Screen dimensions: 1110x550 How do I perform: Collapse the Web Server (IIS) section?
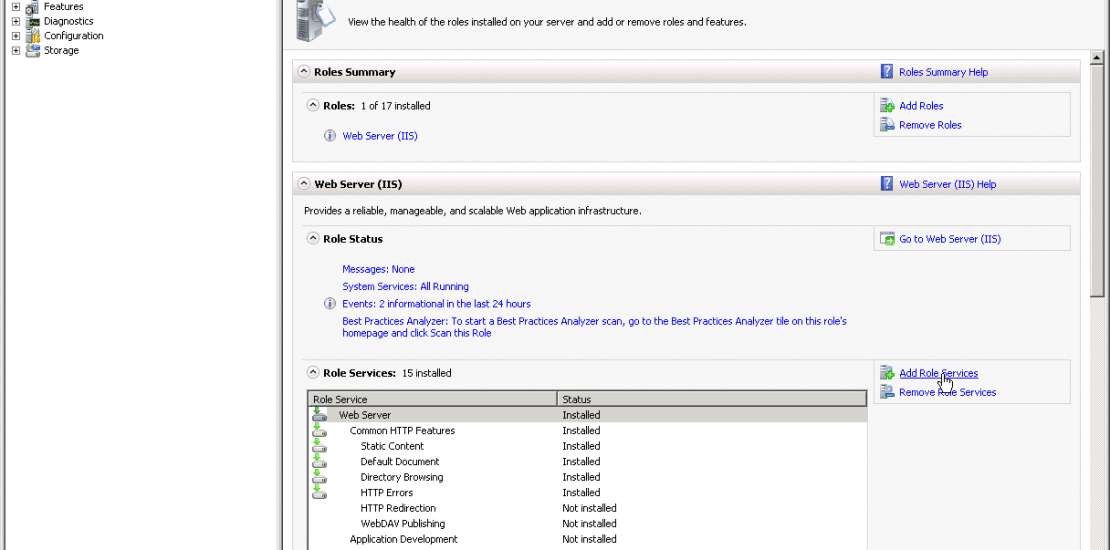pyautogui.click(x=304, y=184)
